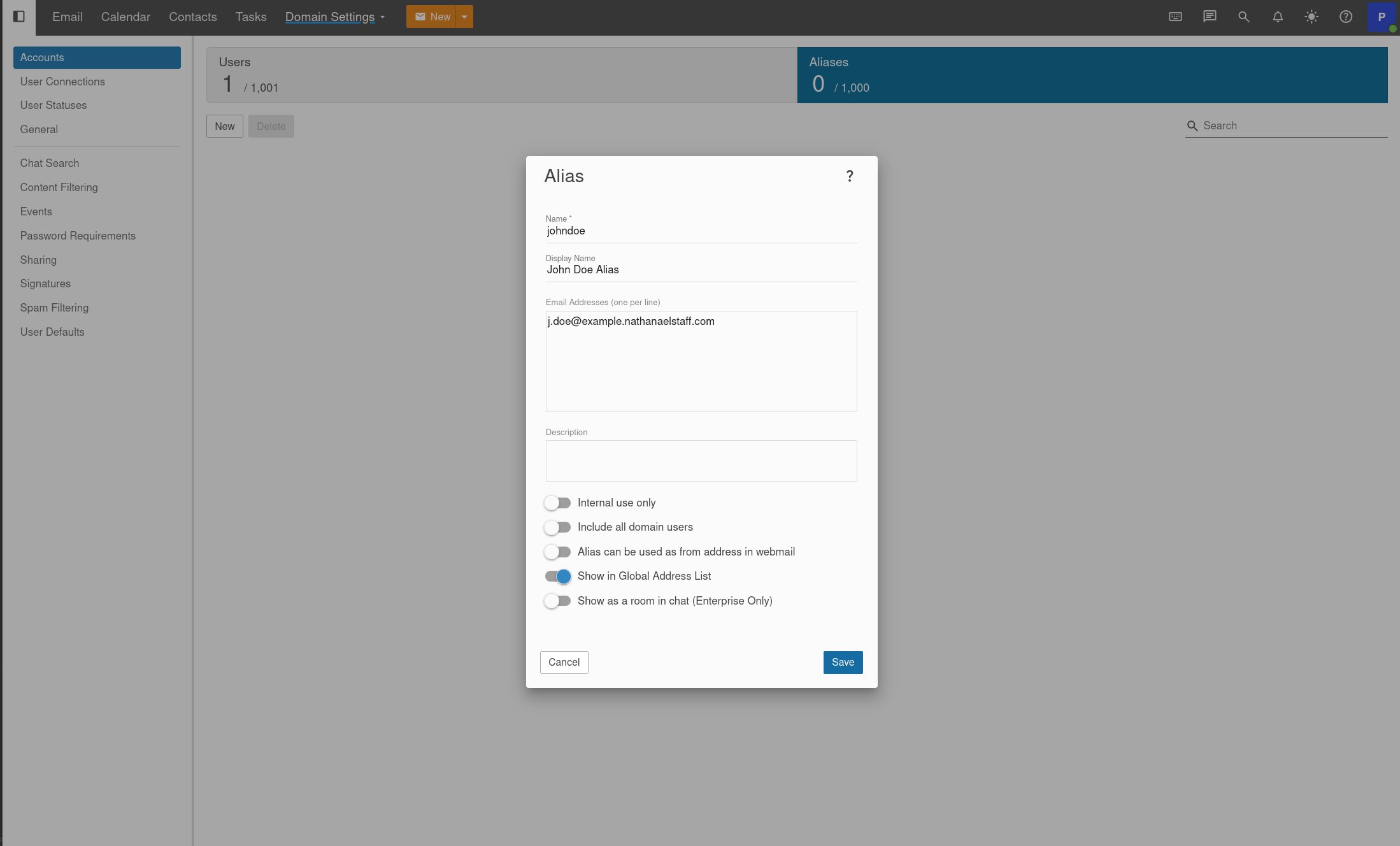Turn off Show in Global Address List

click(557, 577)
